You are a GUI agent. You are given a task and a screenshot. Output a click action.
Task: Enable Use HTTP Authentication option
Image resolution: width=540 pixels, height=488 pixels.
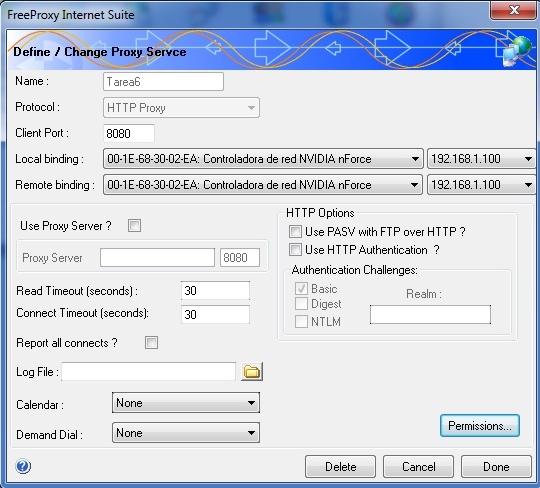(295, 249)
